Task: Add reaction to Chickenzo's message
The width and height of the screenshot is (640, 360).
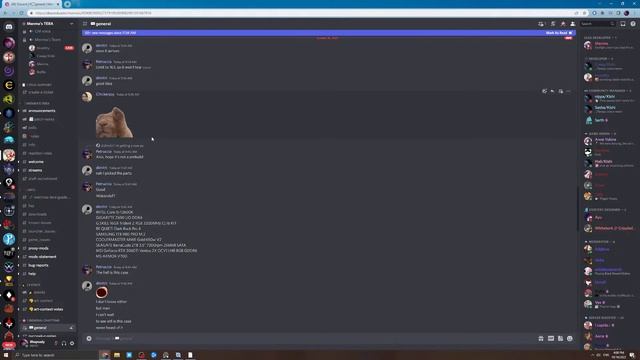Action: tap(544, 91)
